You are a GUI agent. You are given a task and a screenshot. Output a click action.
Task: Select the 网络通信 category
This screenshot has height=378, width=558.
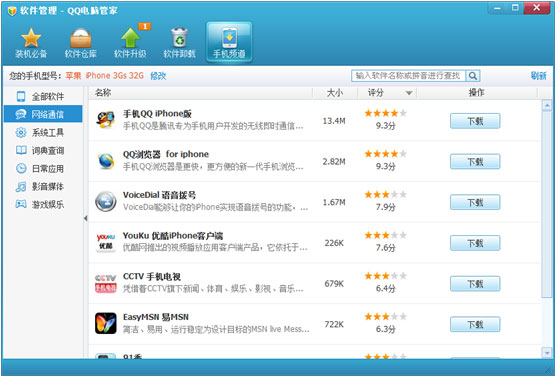[x=43, y=114]
